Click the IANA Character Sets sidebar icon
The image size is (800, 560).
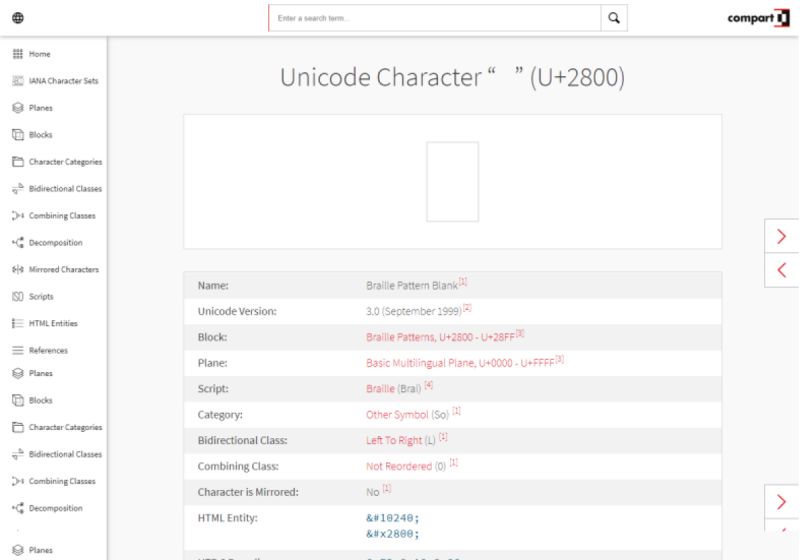pos(18,81)
